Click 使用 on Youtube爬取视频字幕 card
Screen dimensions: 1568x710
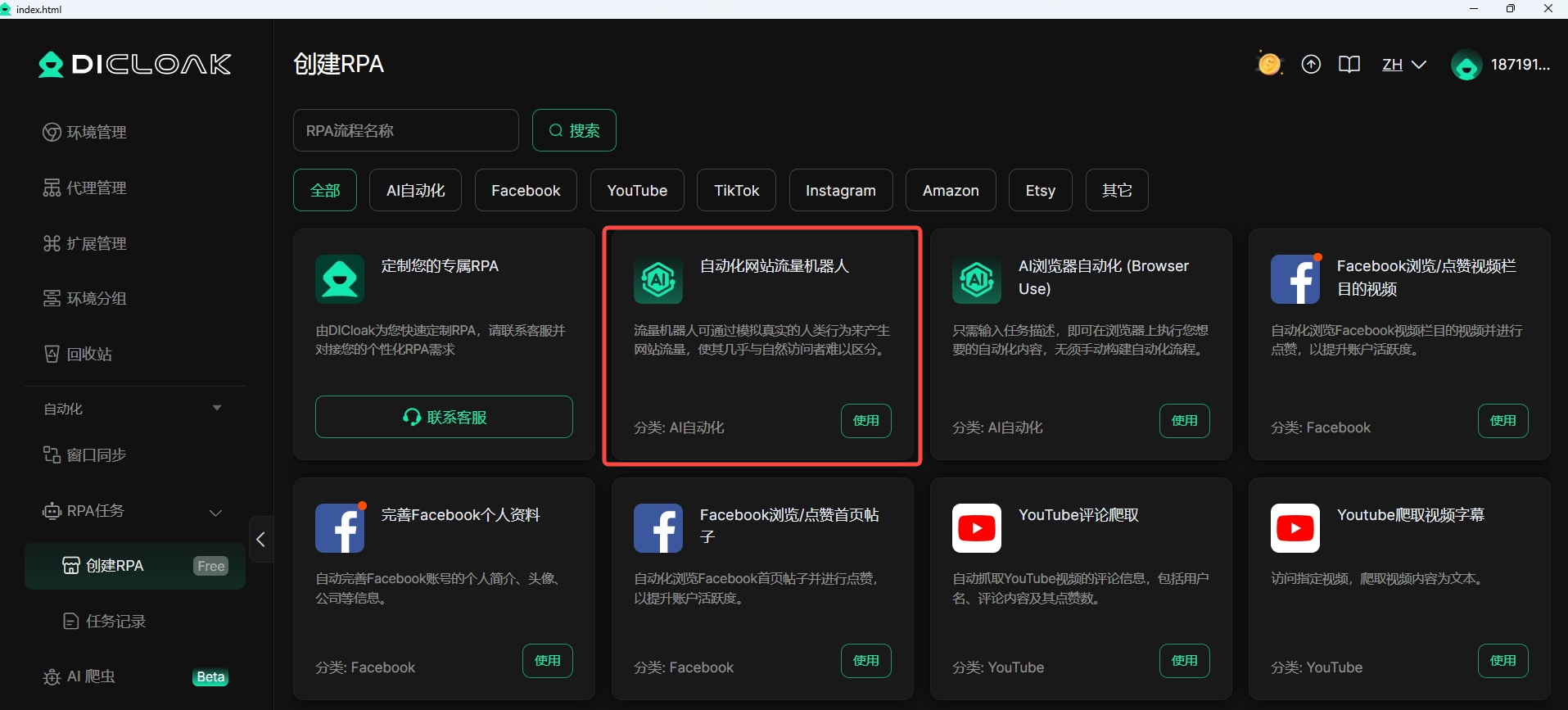click(x=1503, y=661)
